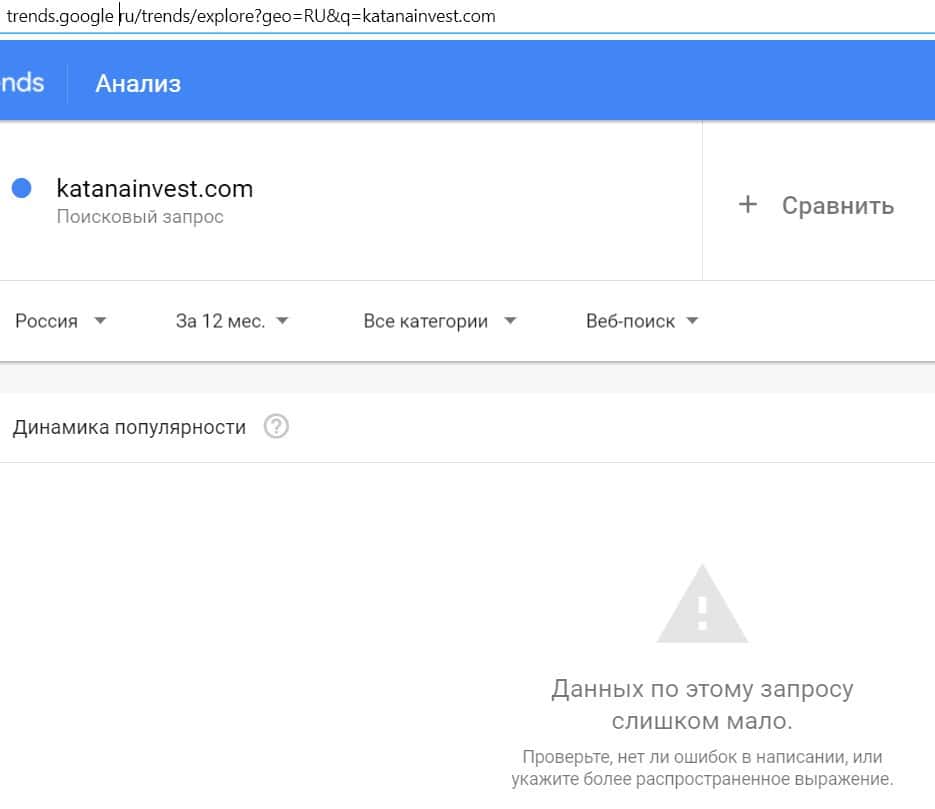Click the caret arrow beside Все категории
The width and height of the screenshot is (935, 809).
coord(510,321)
